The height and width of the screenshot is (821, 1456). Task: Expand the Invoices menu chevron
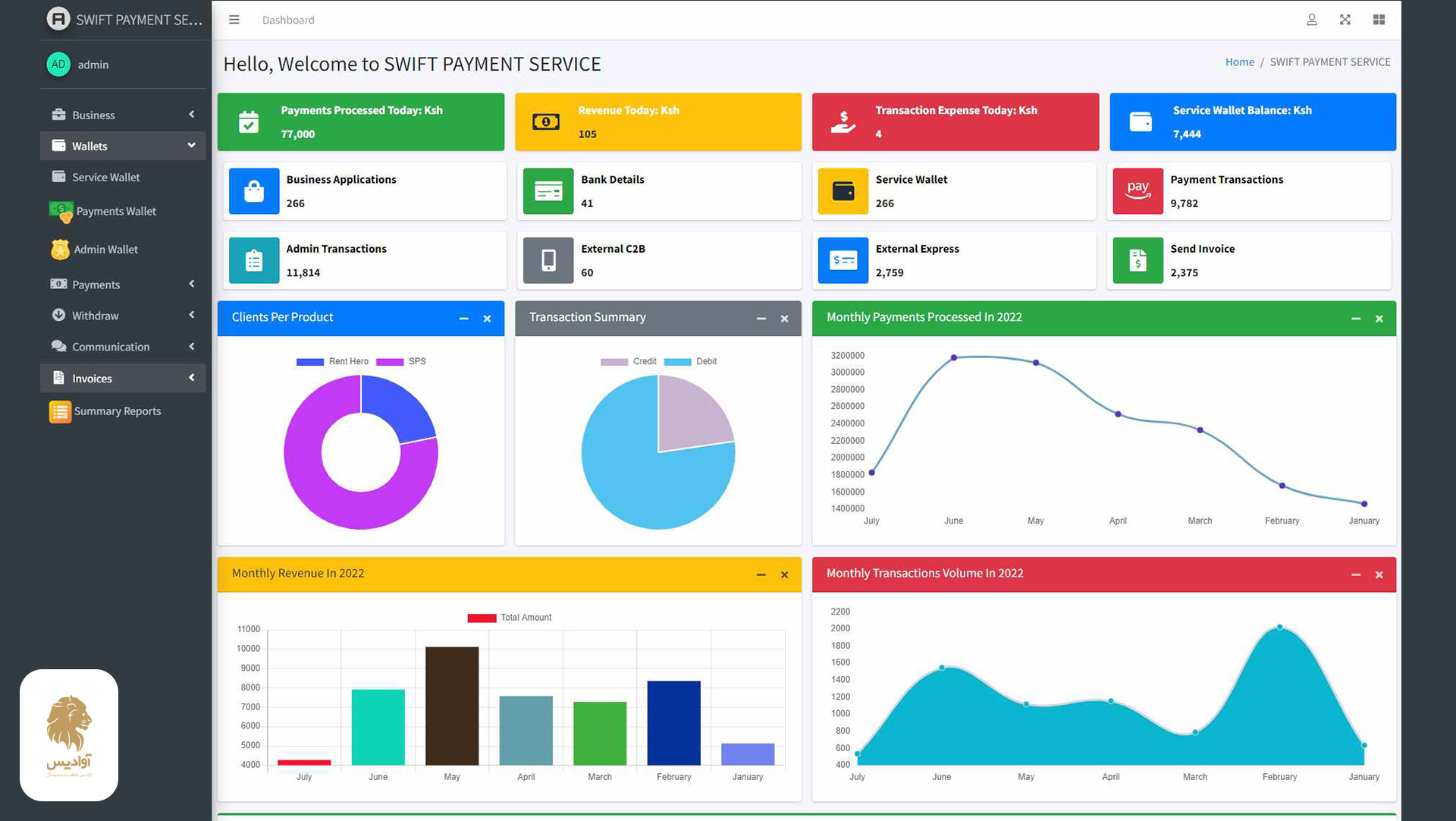coord(192,378)
